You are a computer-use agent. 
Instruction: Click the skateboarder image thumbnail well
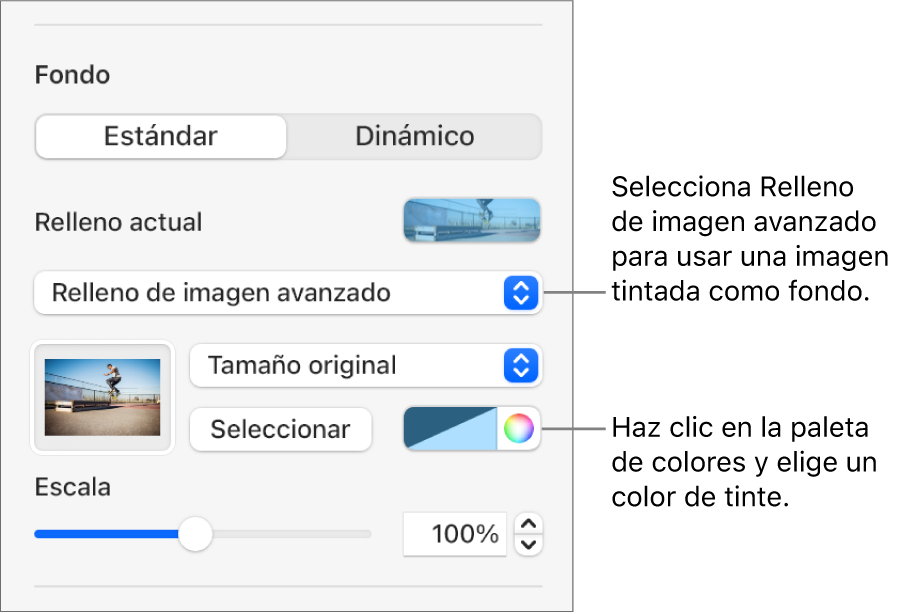point(103,396)
